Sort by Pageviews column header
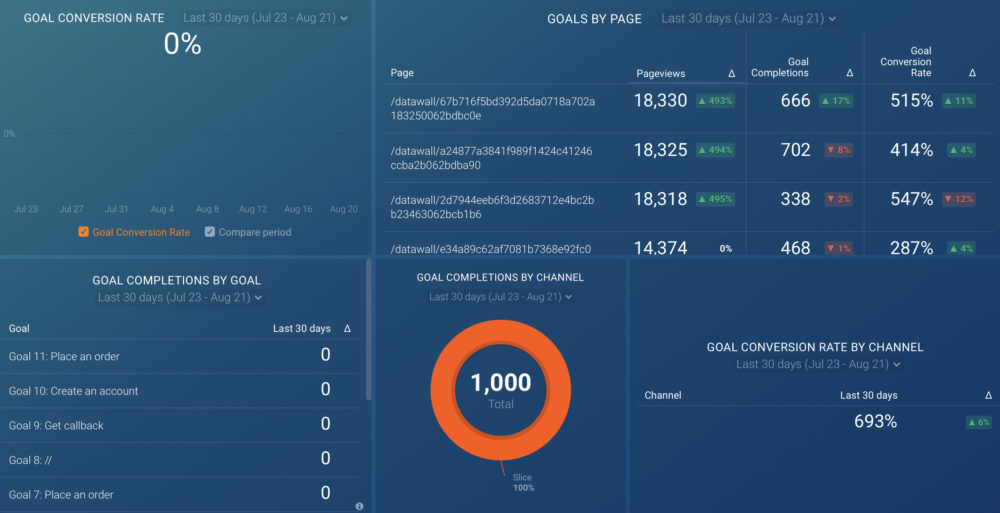The image size is (1000, 513). click(x=661, y=73)
